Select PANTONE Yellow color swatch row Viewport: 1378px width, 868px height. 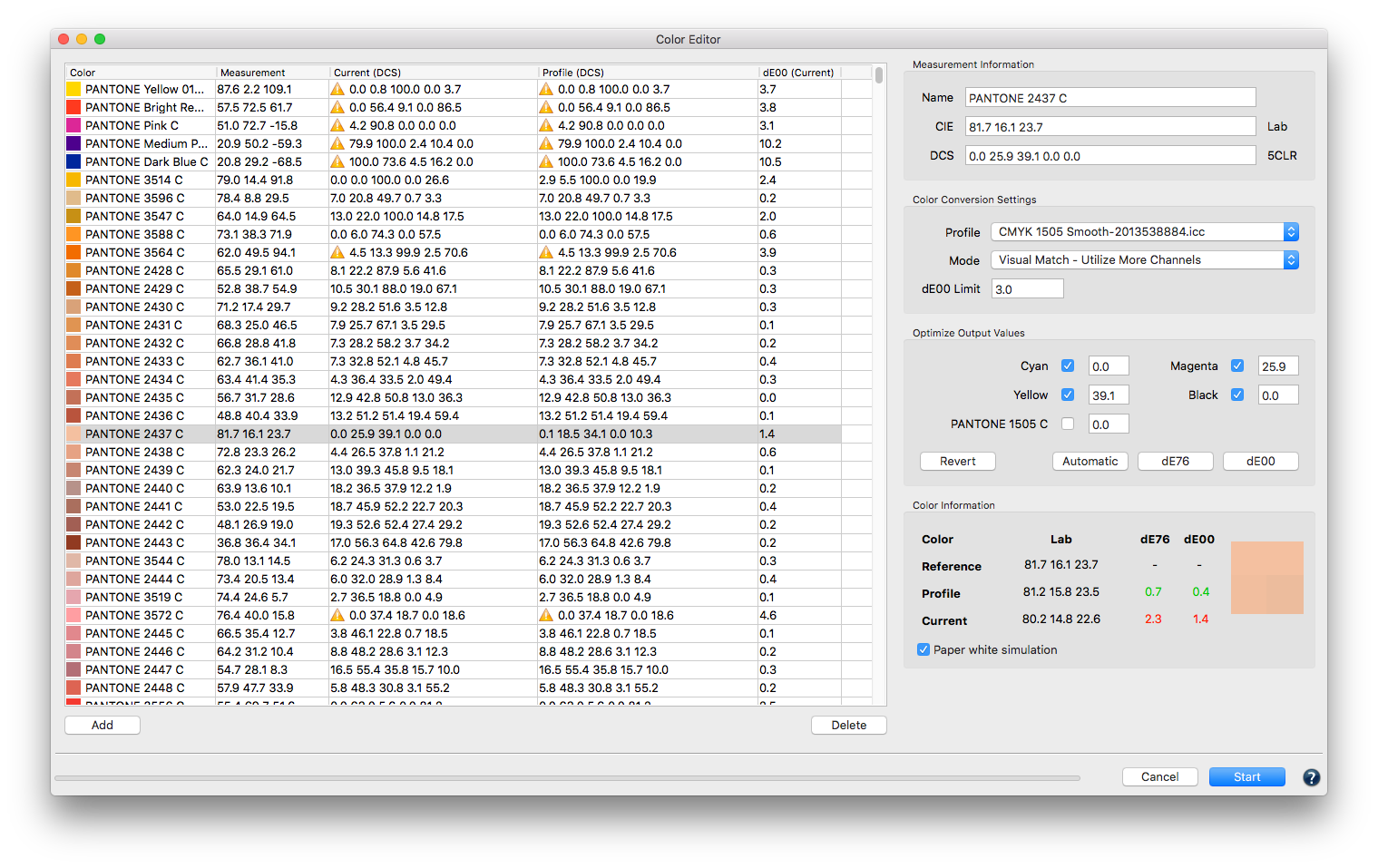[x=73, y=89]
